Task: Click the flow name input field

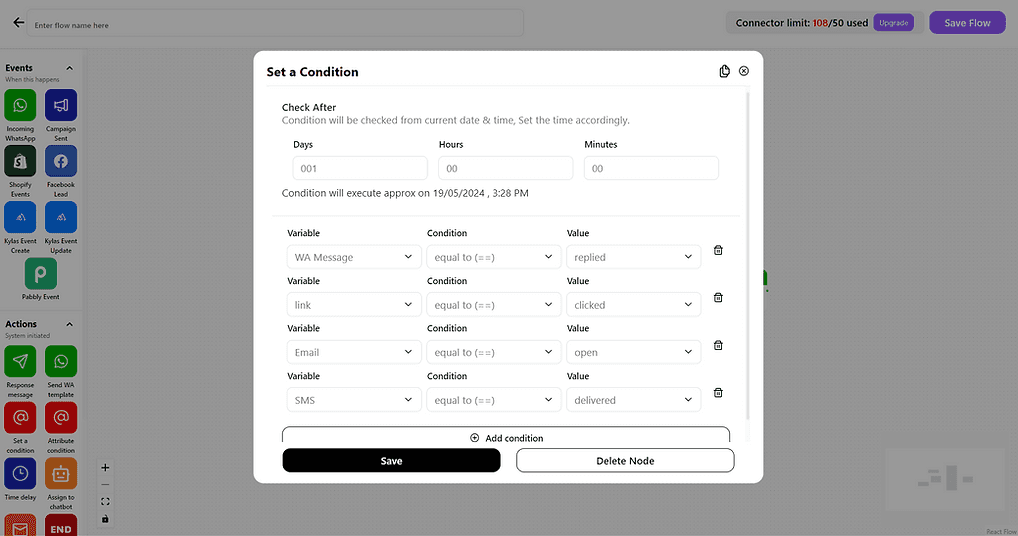Action: pyautogui.click(x=275, y=23)
